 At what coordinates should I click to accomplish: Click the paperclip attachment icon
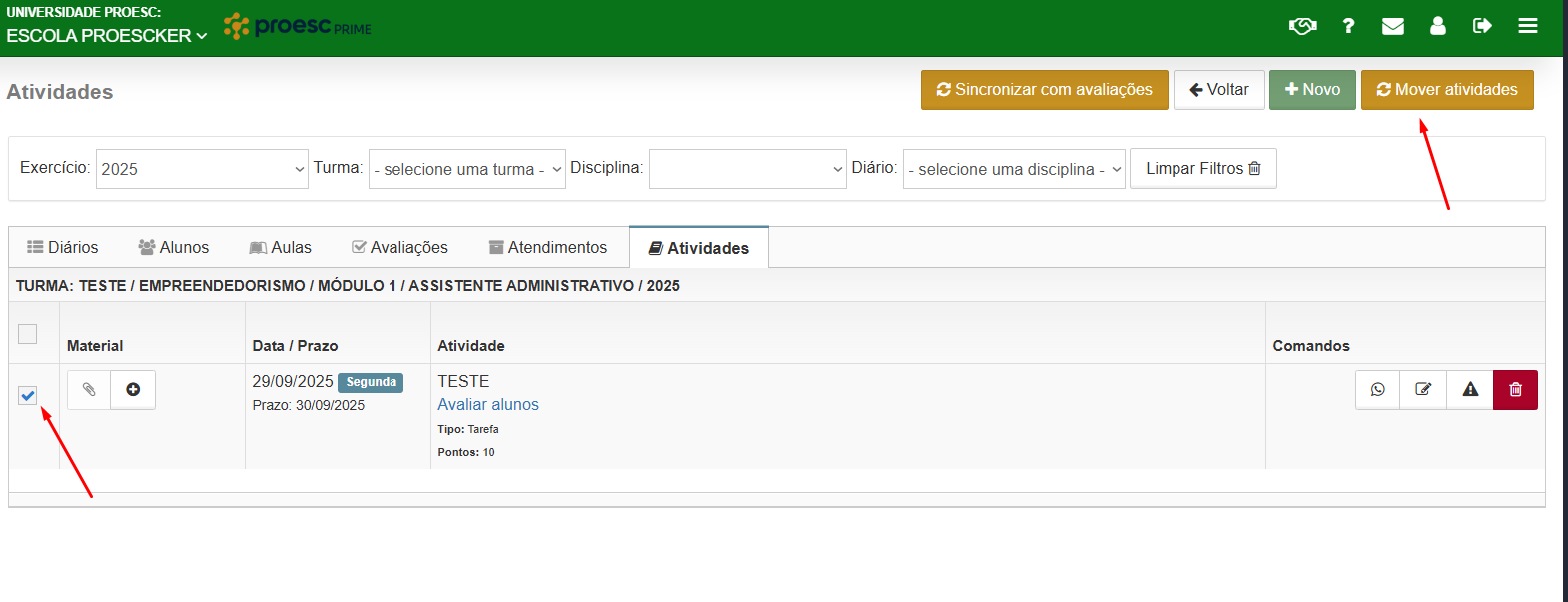[x=89, y=390]
